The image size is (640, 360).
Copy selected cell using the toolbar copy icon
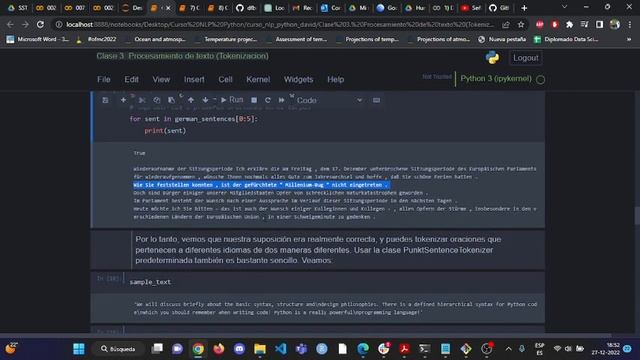157,100
